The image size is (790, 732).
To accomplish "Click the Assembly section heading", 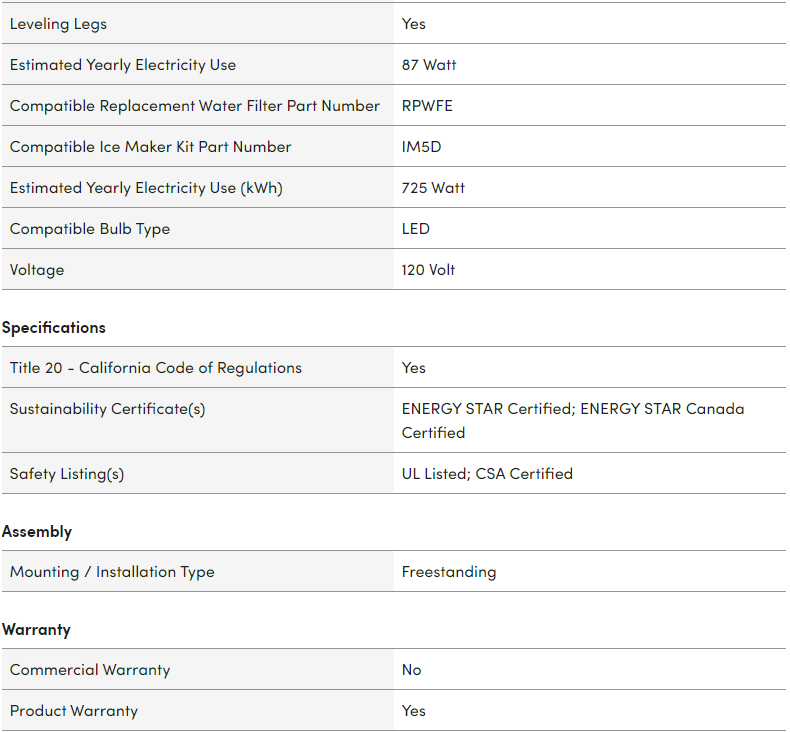I will click(x=37, y=532).
